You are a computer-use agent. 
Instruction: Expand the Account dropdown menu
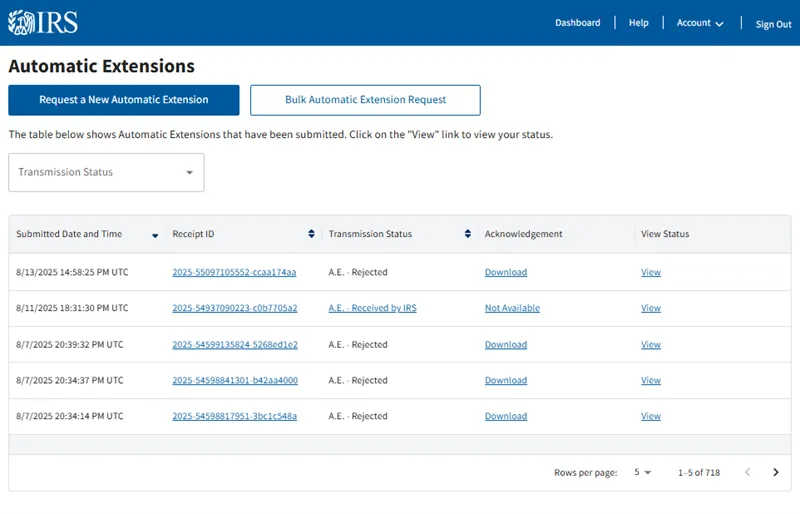click(x=699, y=23)
